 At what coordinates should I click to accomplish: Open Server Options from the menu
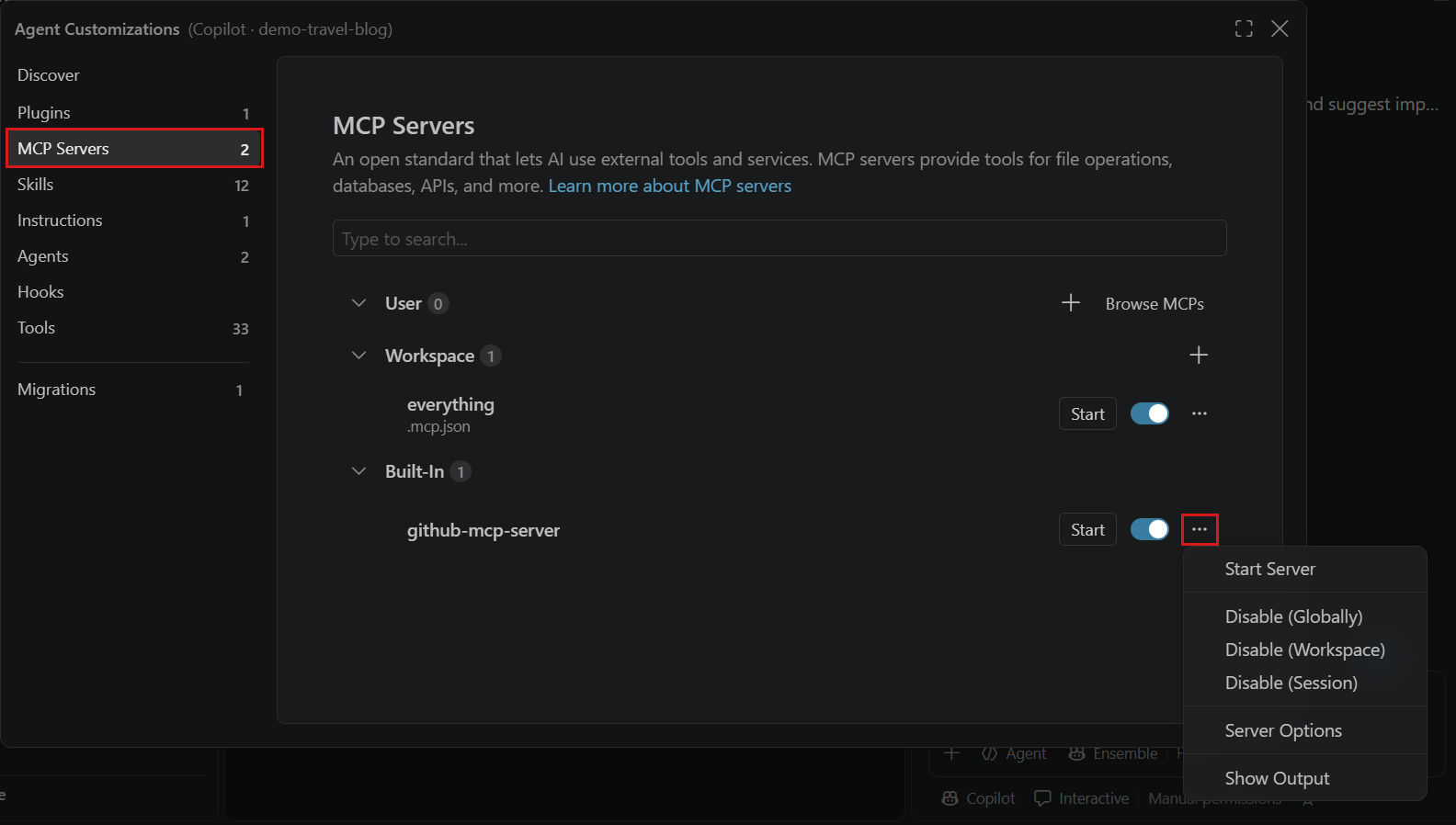pos(1305,730)
